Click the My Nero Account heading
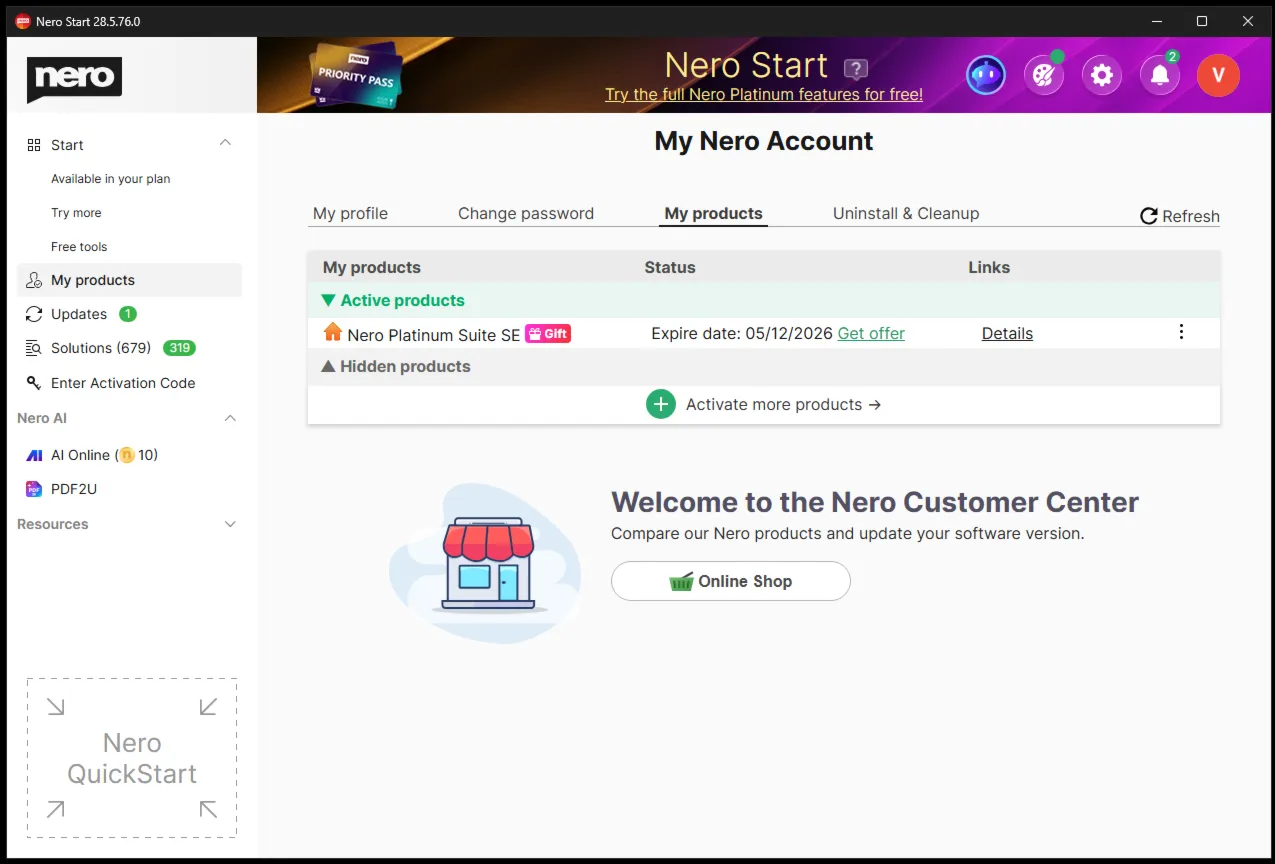 click(x=764, y=141)
